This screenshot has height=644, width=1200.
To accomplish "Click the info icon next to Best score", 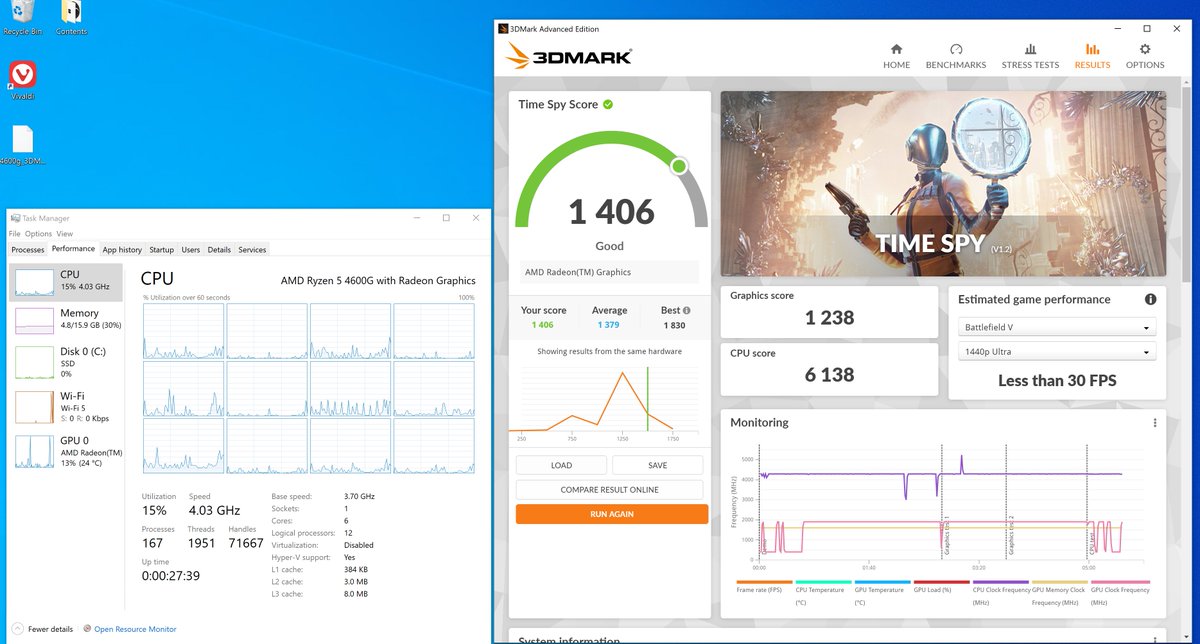I will tap(687, 311).
